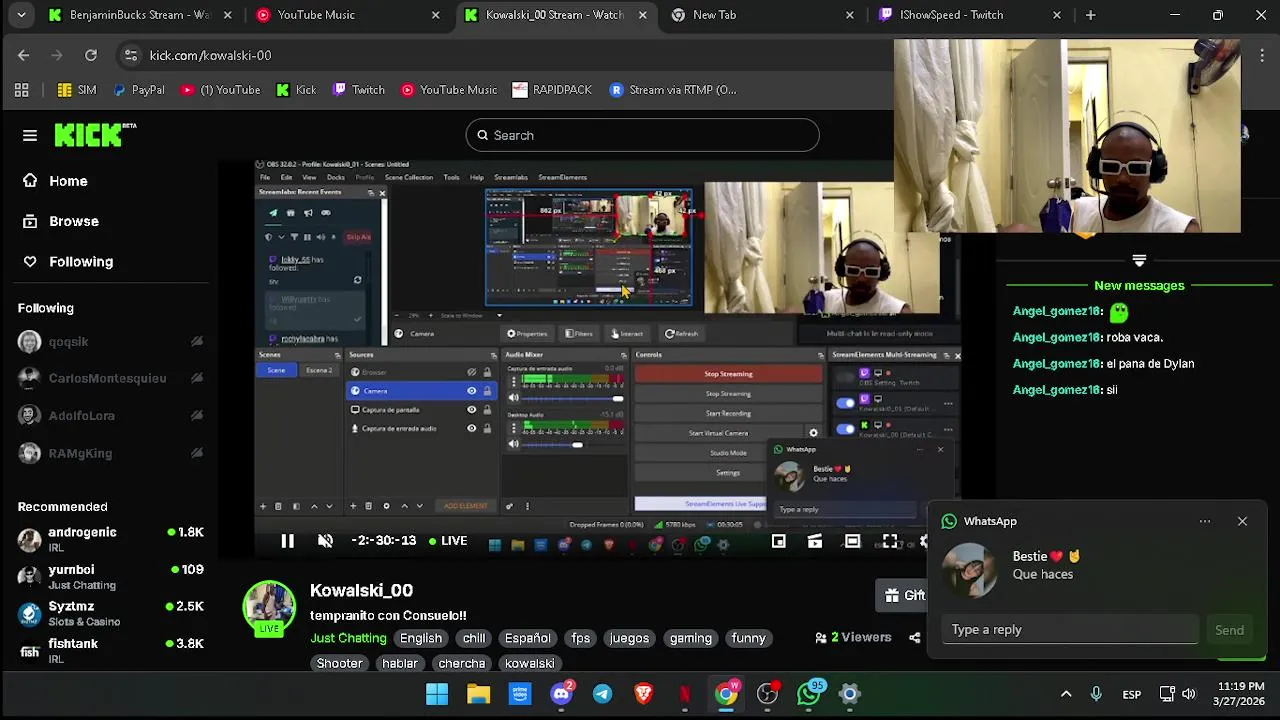
Task: Switch to BenjaminBucks Stream tab
Action: point(140,15)
